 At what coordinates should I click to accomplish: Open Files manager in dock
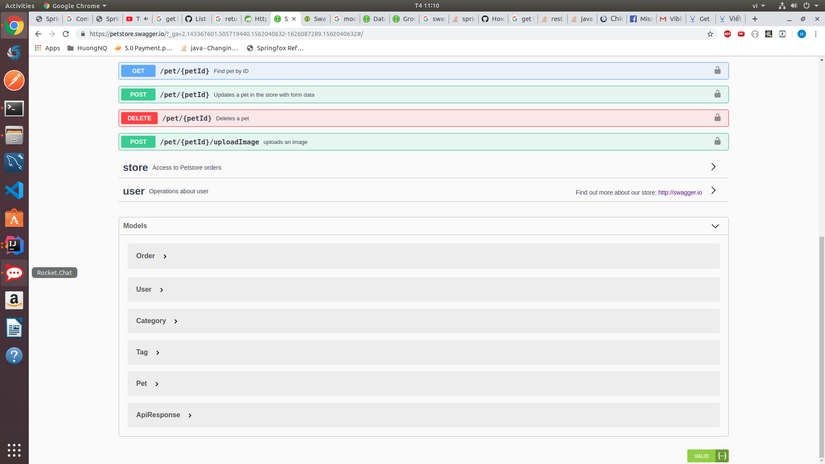coord(14,136)
